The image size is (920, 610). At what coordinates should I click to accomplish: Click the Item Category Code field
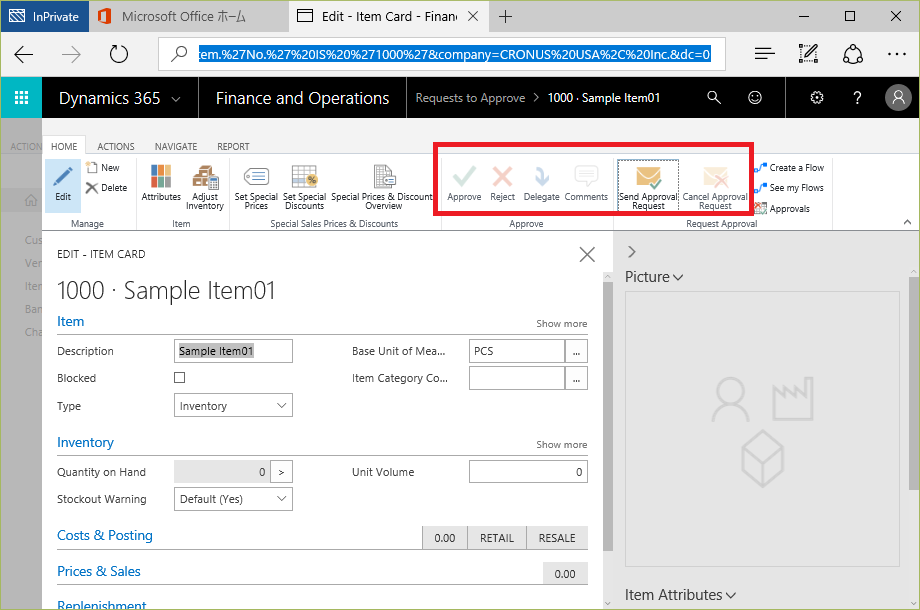517,378
